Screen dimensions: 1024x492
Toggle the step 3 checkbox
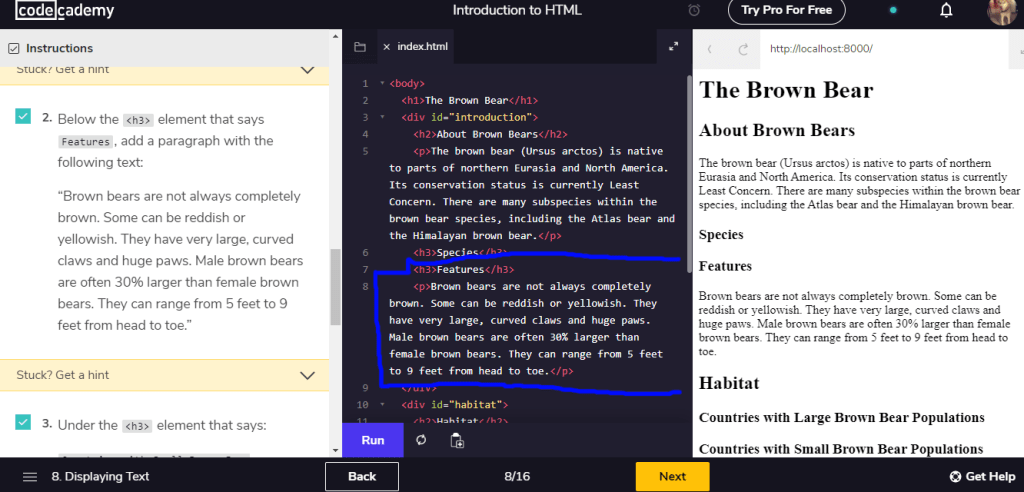[x=23, y=423]
